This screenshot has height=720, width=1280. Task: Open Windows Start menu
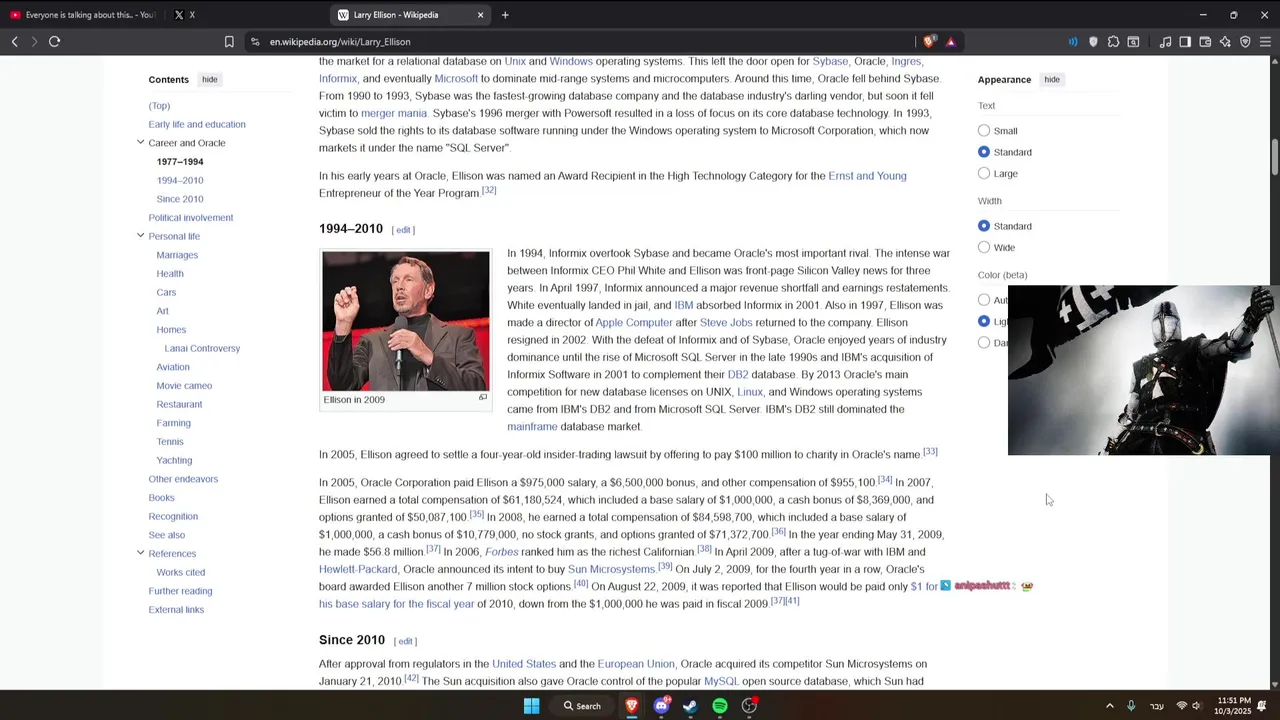click(531, 706)
